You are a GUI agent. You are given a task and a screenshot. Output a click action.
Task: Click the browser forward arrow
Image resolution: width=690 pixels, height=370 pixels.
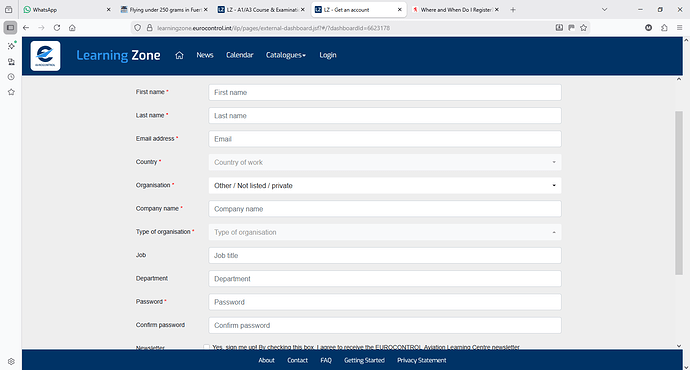pyautogui.click(x=41, y=28)
